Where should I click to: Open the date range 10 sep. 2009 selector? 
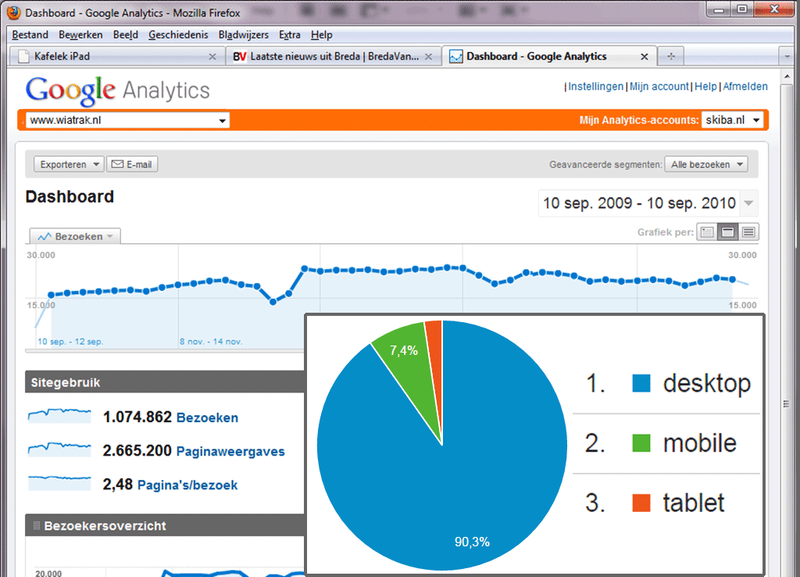click(647, 202)
